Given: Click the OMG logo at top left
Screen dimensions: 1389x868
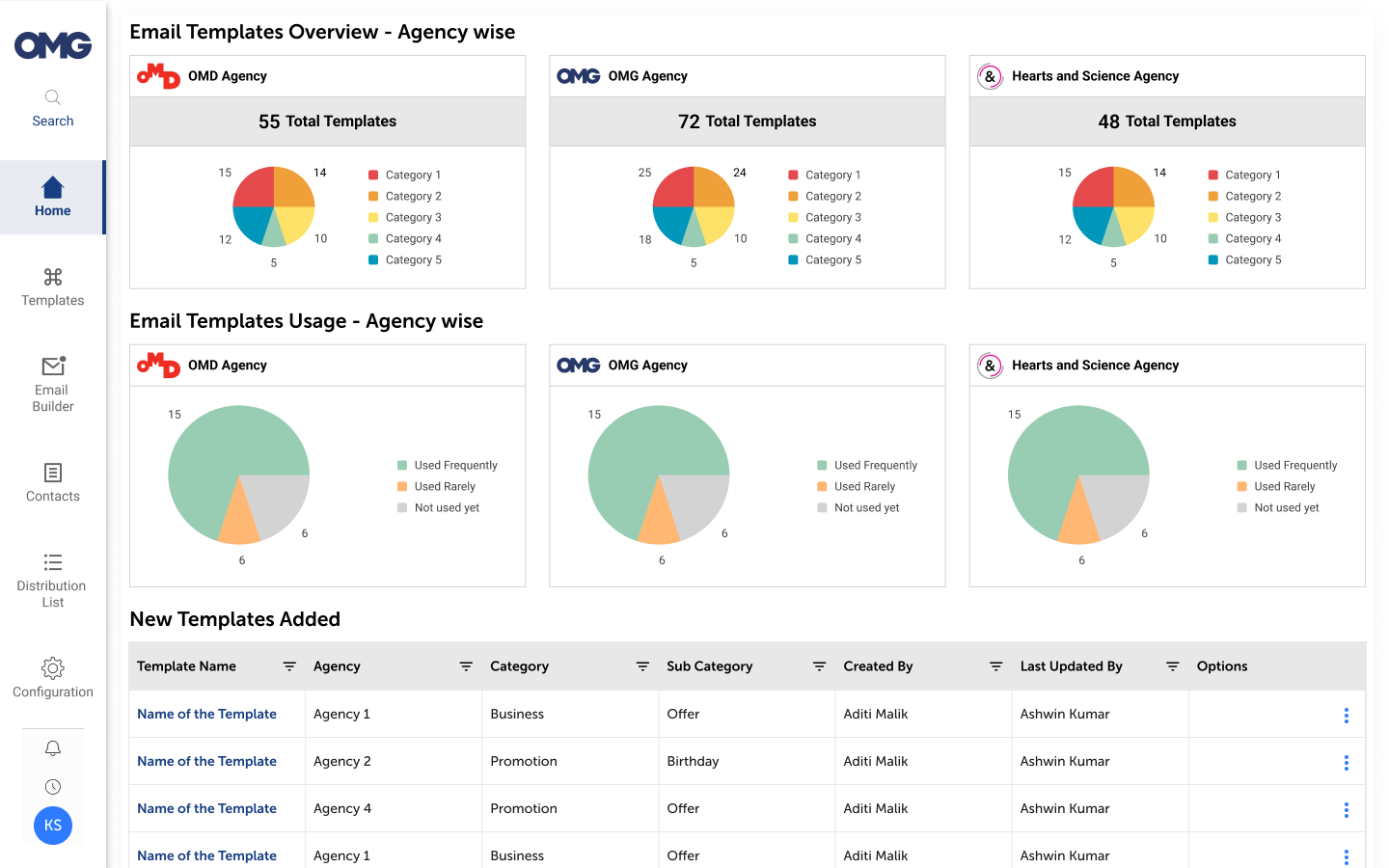Looking at the screenshot, I should coord(53,45).
